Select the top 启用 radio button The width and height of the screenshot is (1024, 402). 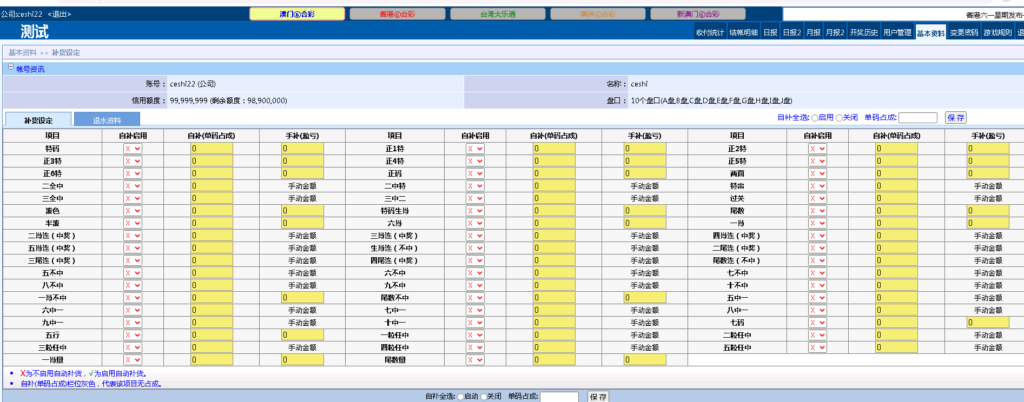click(815, 117)
